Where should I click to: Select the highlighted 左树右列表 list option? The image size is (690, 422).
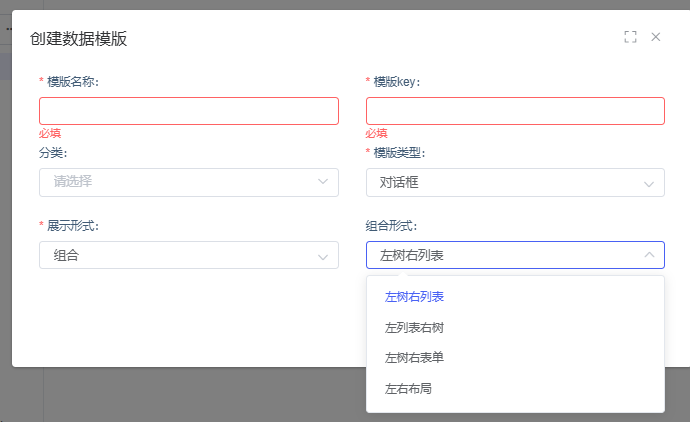[415, 296]
